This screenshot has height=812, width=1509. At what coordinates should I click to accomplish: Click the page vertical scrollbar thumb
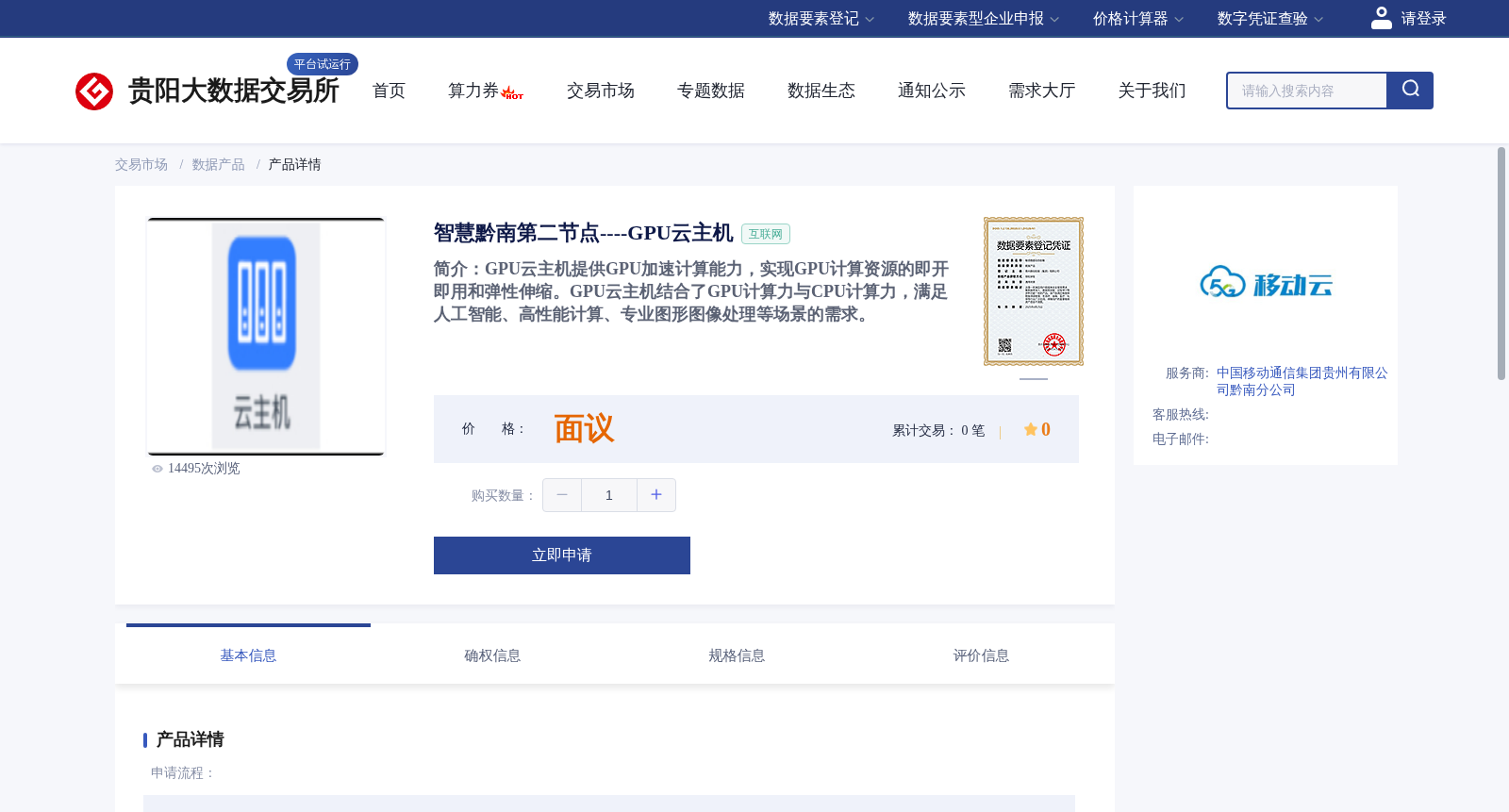1501,263
